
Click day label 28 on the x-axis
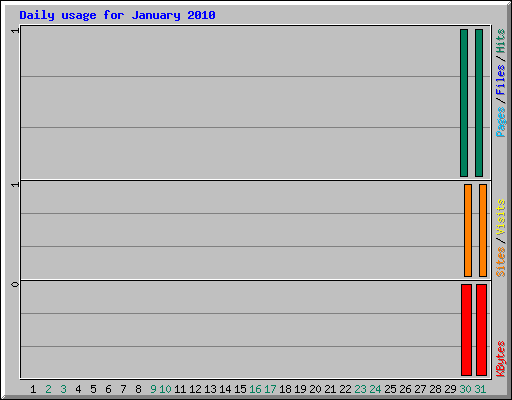click(435, 389)
